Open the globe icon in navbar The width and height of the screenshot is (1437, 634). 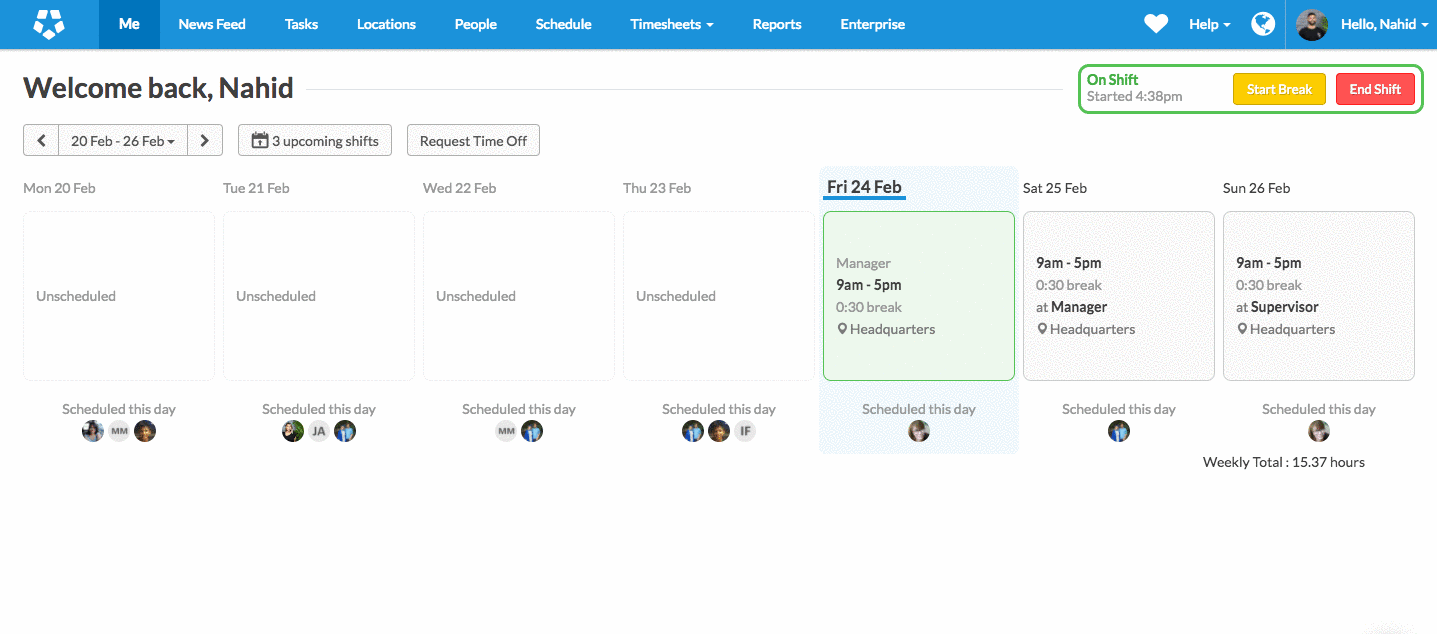click(1262, 24)
